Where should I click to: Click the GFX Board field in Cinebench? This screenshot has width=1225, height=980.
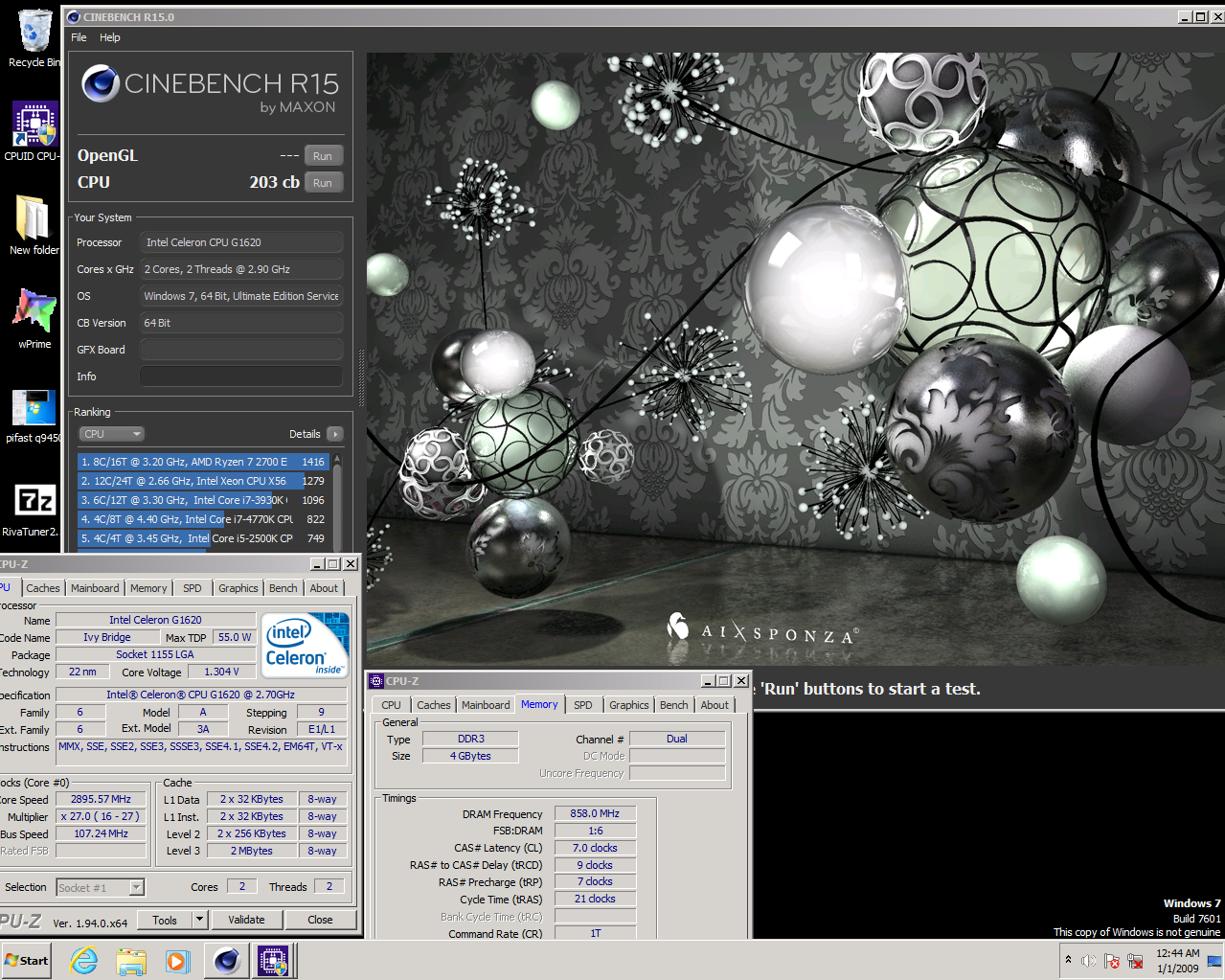coord(241,350)
